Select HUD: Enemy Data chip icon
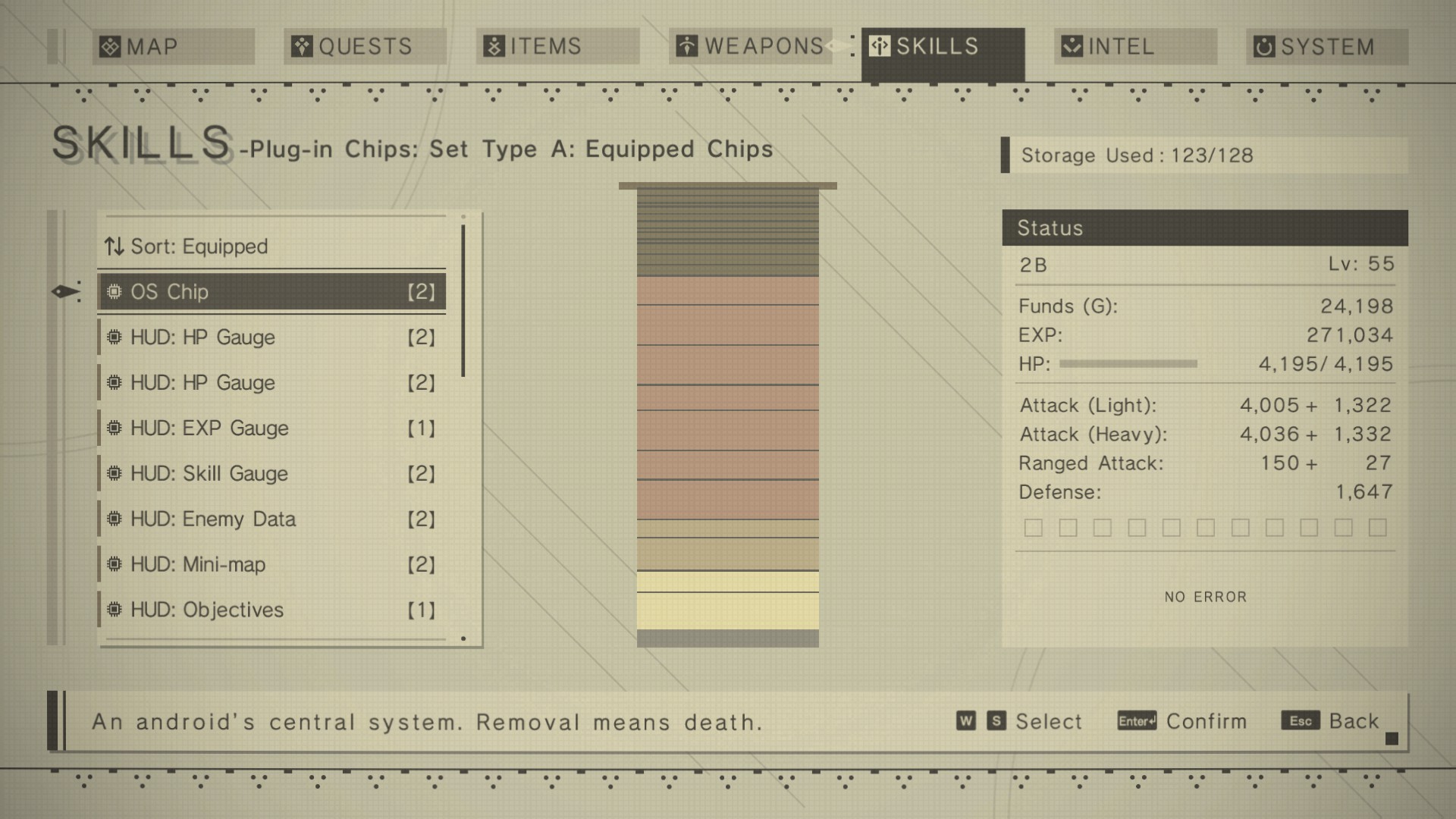The height and width of the screenshot is (819, 1456). (114, 518)
